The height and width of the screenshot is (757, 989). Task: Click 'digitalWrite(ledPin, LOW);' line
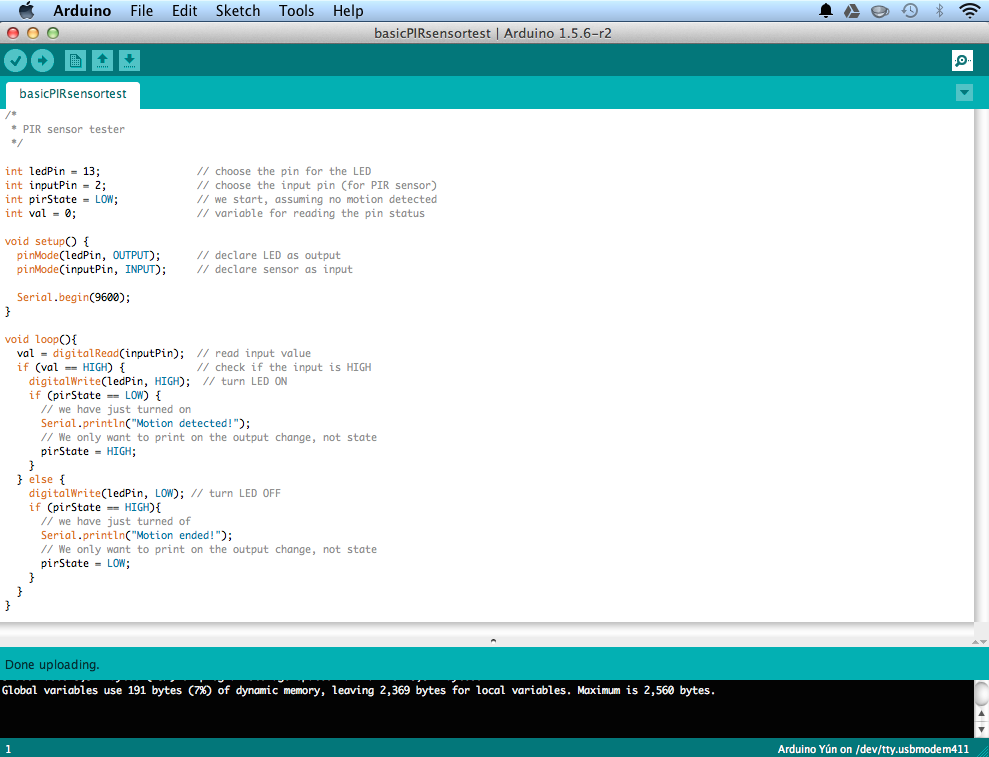(x=107, y=493)
